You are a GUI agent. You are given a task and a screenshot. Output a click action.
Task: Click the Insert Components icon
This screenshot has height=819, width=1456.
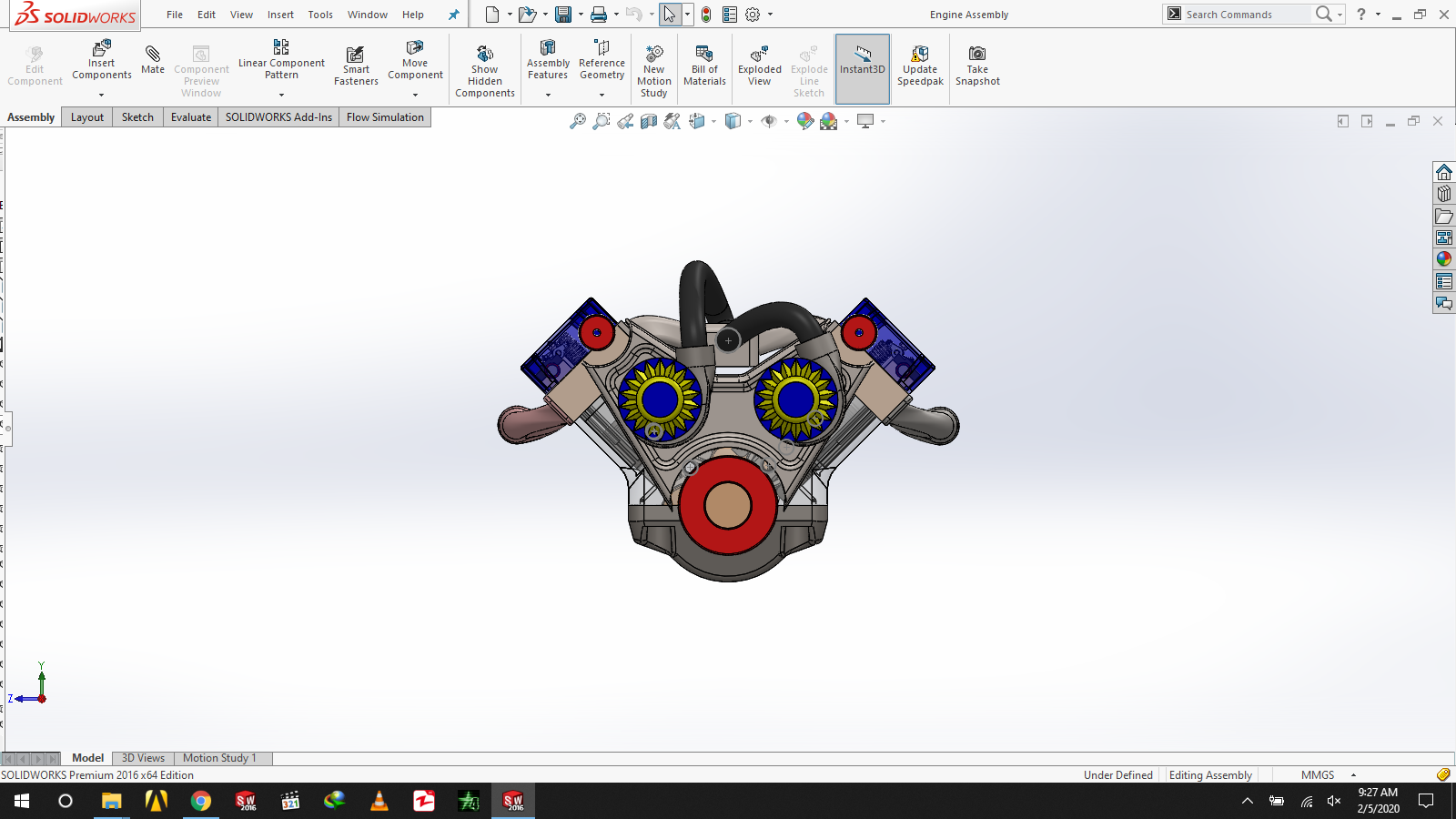[x=102, y=60]
